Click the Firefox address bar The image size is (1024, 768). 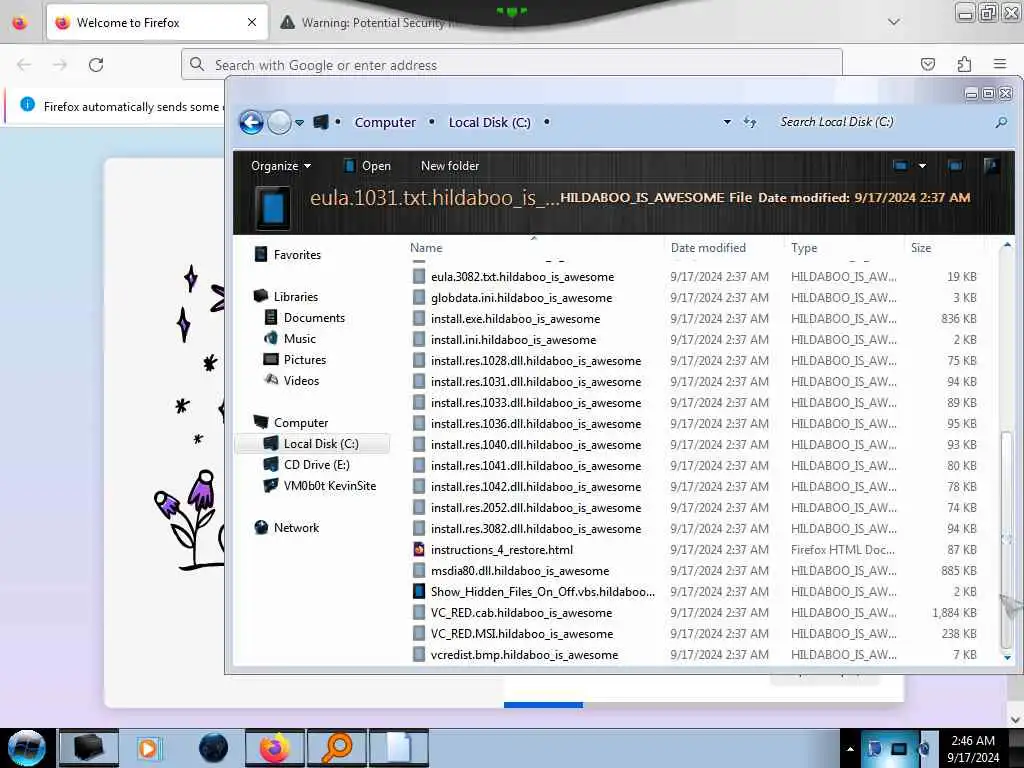pos(511,65)
